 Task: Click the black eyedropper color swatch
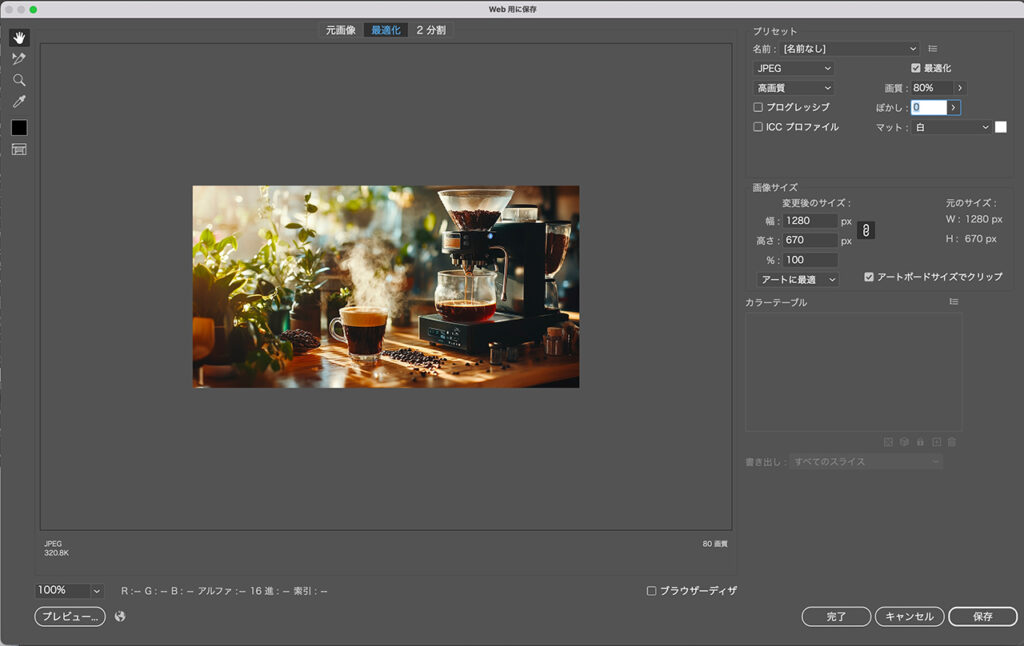coord(19,127)
